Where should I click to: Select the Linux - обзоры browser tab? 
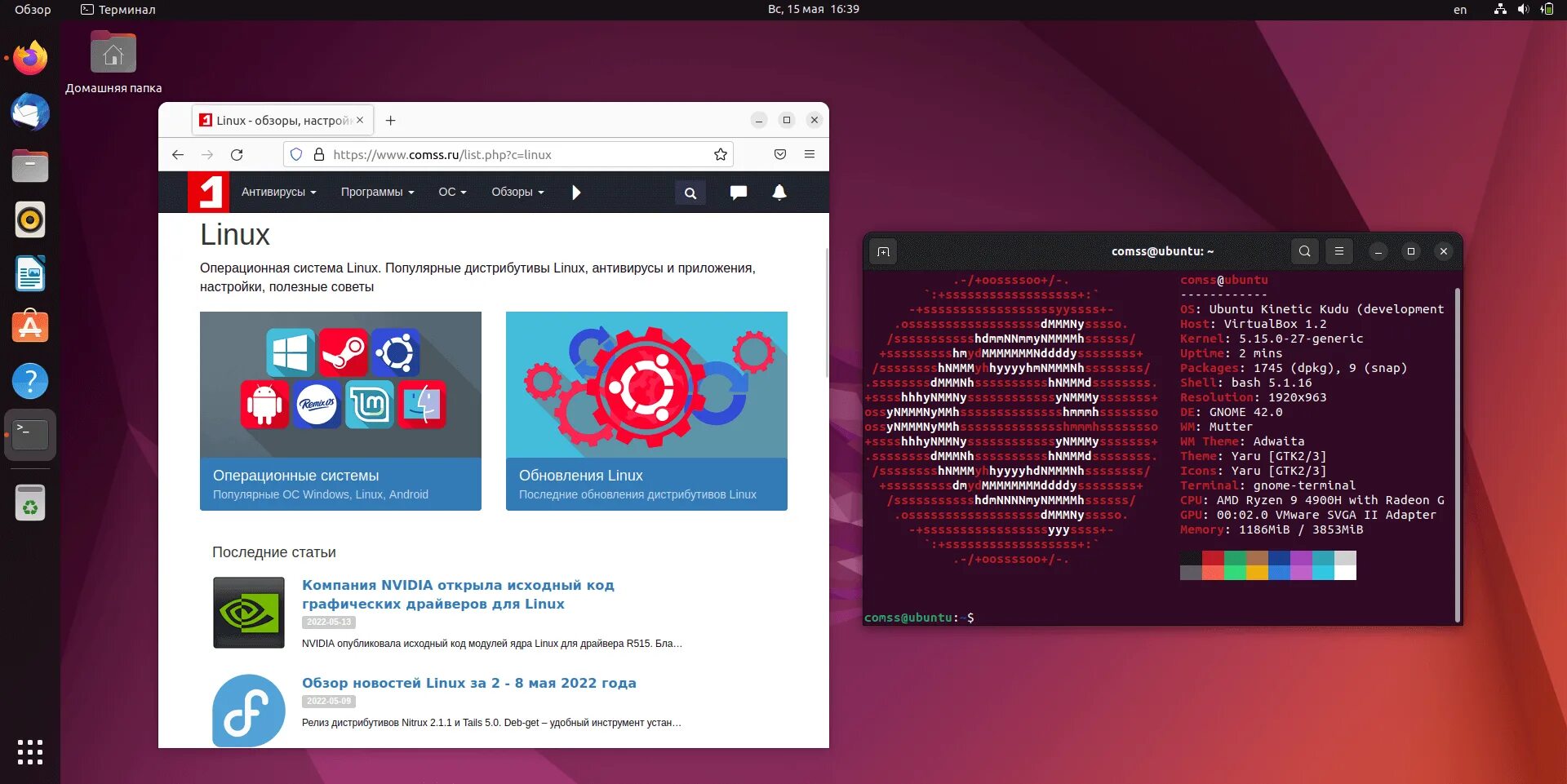click(x=283, y=120)
